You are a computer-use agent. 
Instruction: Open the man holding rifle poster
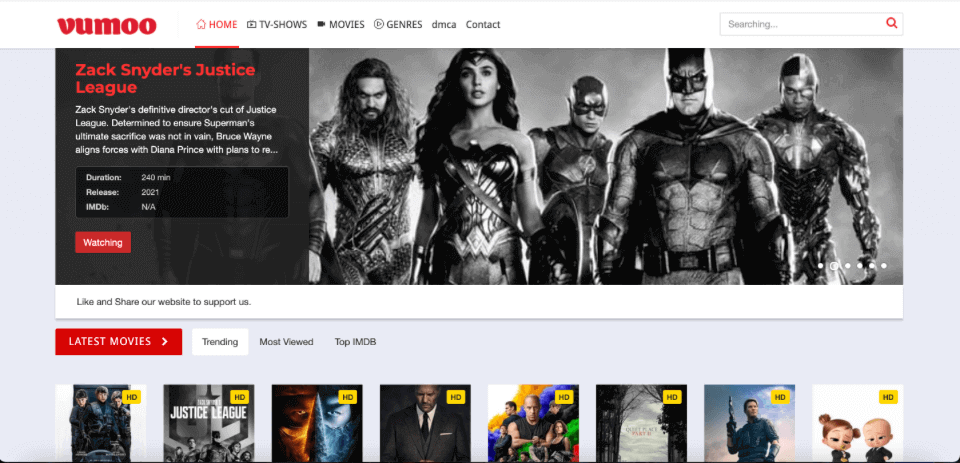click(749, 423)
